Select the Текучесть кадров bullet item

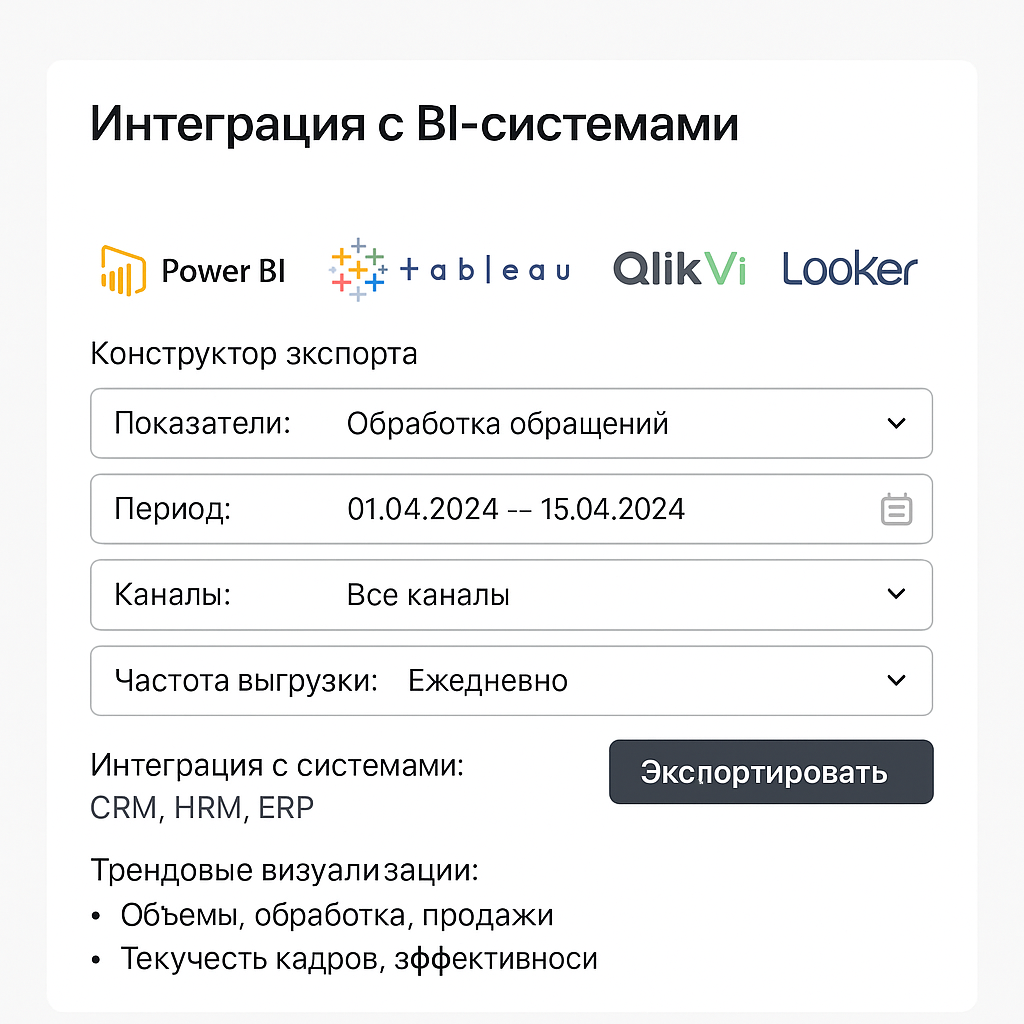click(x=359, y=959)
